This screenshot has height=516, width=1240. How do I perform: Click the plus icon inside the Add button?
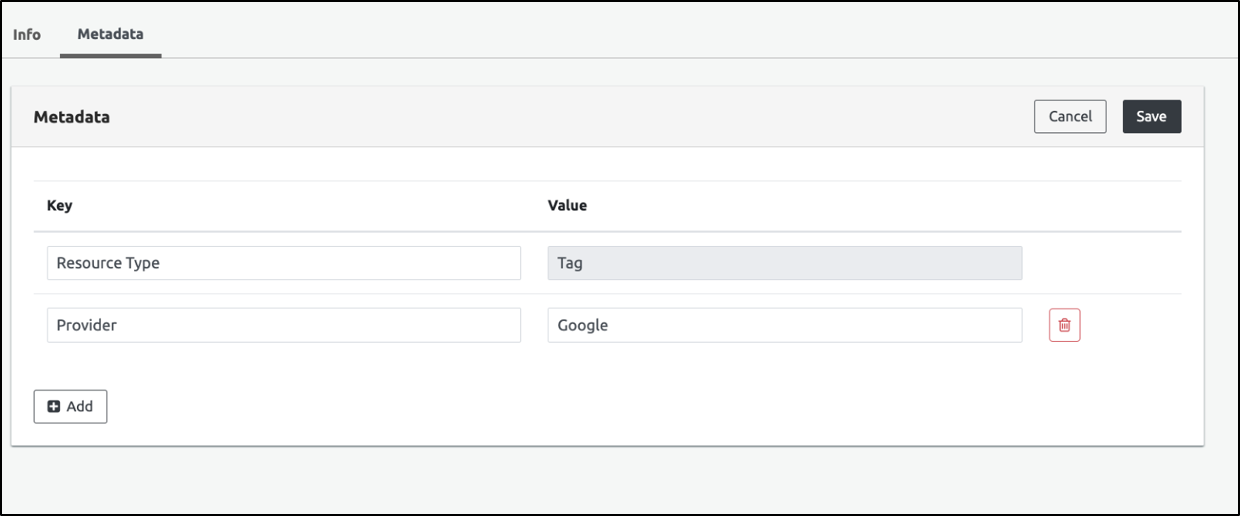(54, 406)
